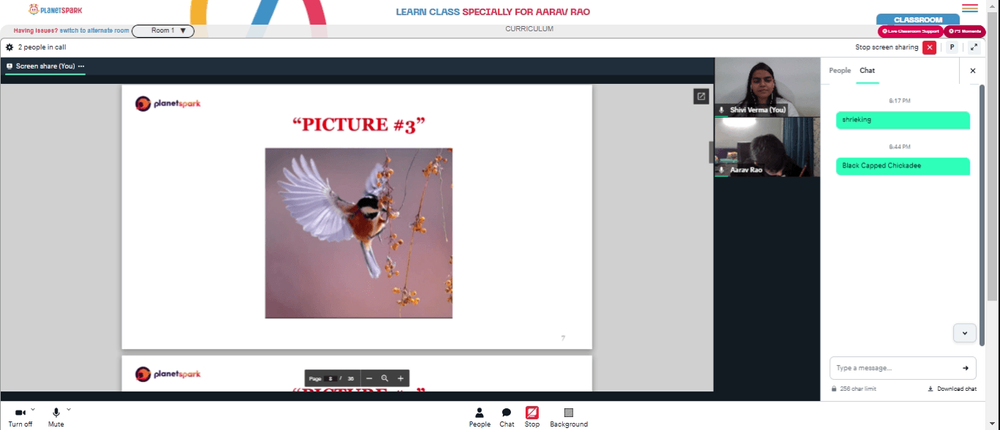The image size is (1000, 430).
Task: Close the chat side panel
Action: (973, 71)
